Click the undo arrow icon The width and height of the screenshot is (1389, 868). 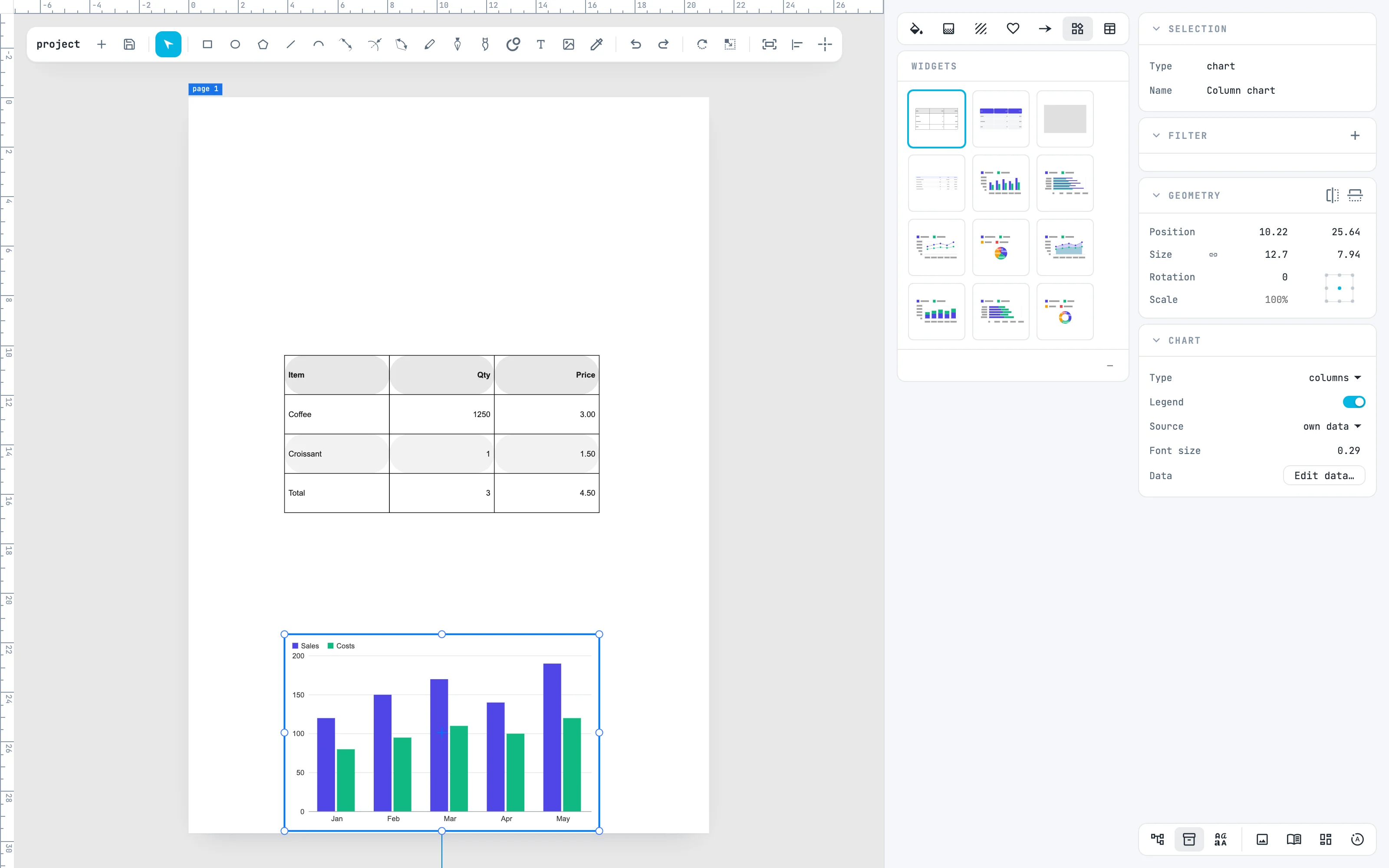tap(635, 44)
